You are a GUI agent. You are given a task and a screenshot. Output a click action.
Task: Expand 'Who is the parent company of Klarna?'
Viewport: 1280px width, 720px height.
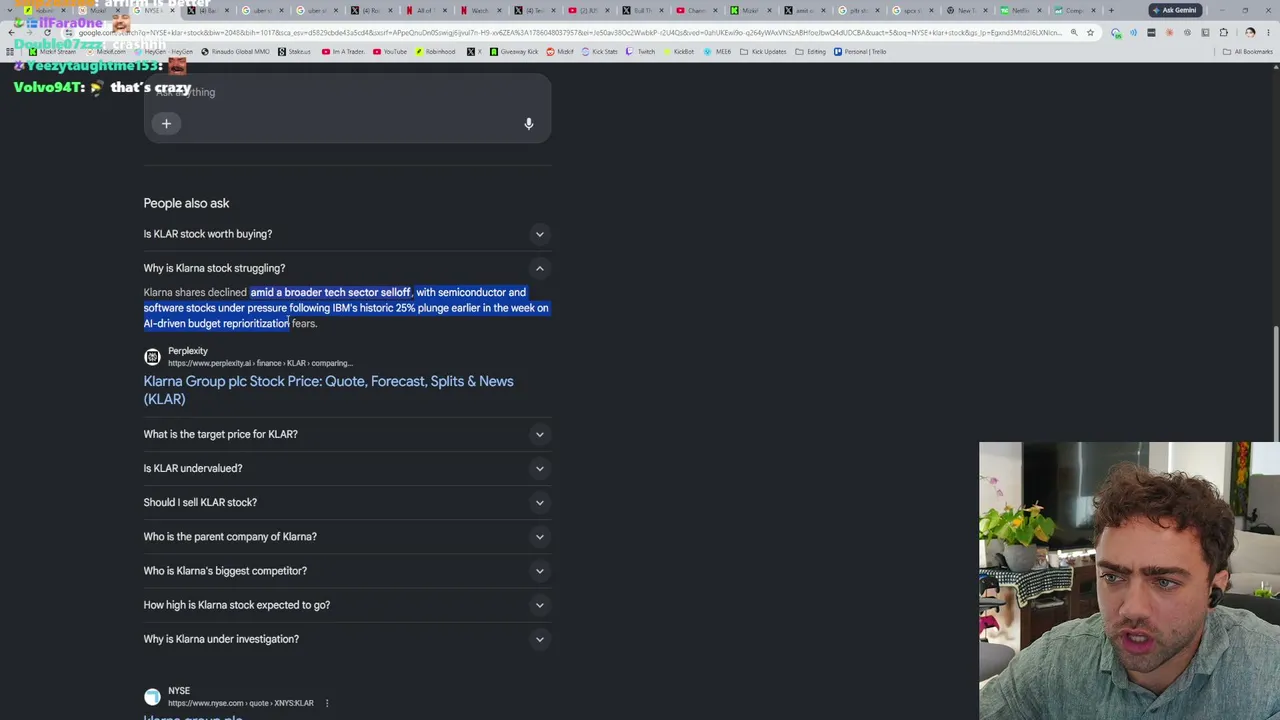click(x=347, y=536)
